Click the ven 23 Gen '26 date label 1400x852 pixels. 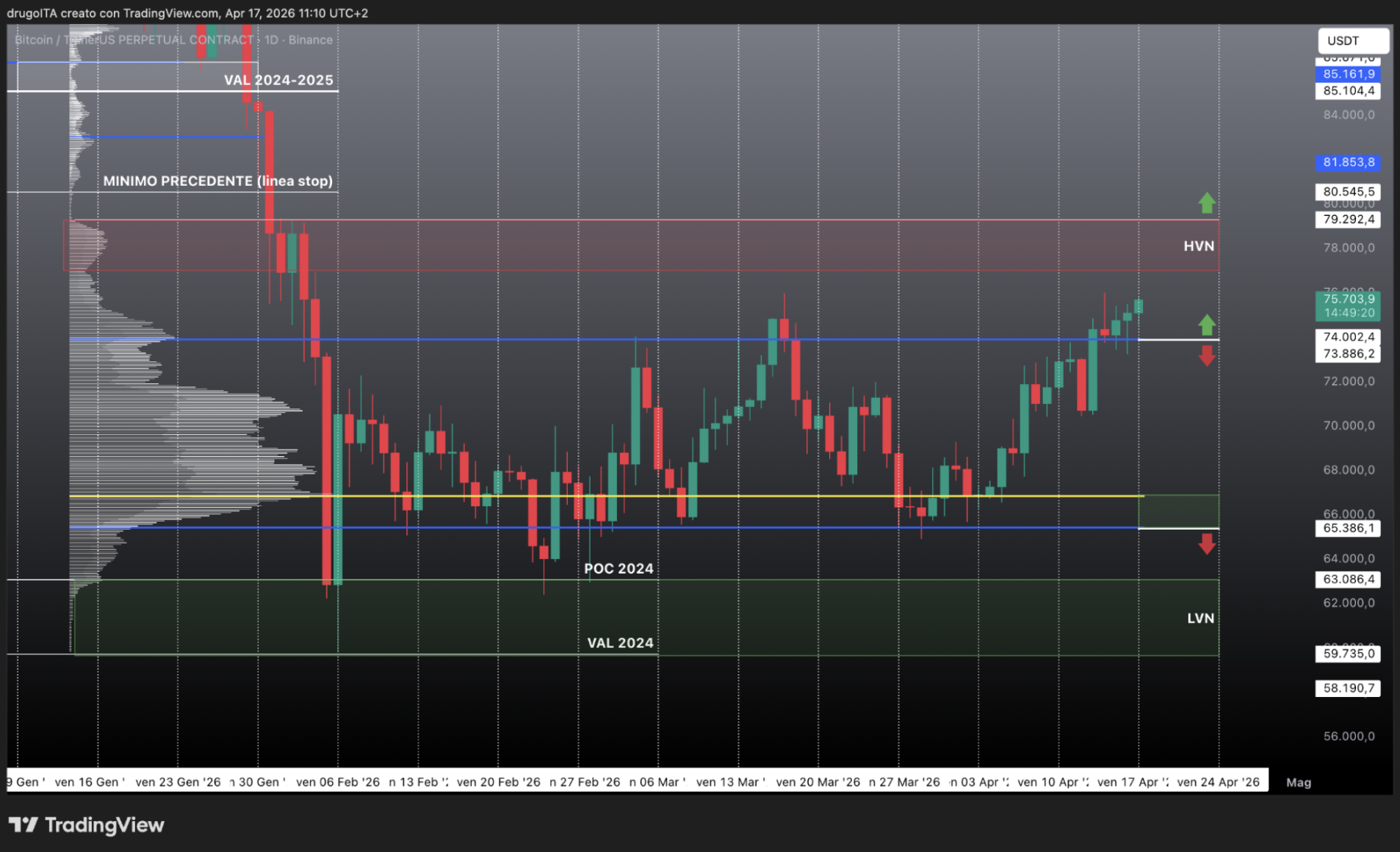(178, 782)
